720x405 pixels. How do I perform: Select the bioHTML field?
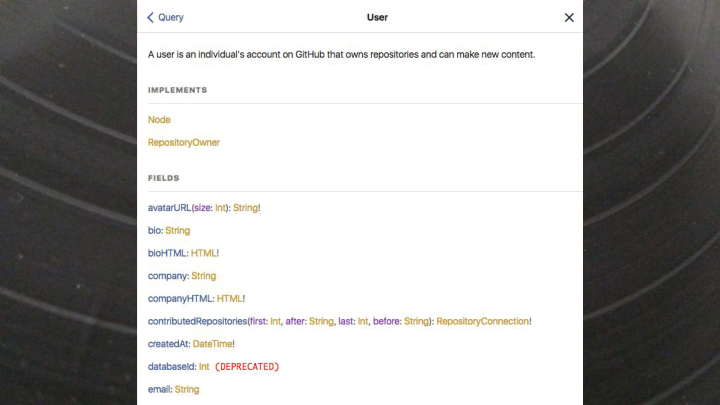coord(167,254)
